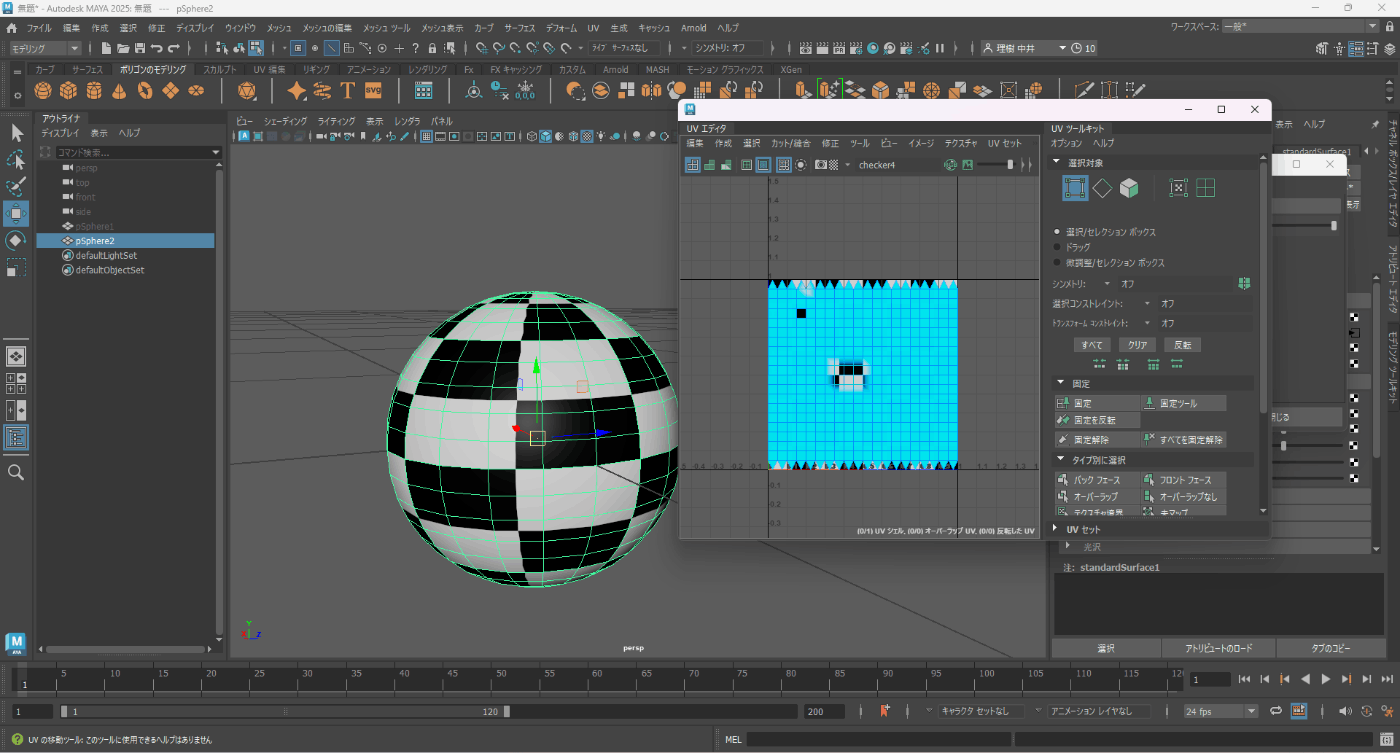This screenshot has height=753, width=1400.
Task: Click the Select arrow tool in toolbox
Action: [x=16, y=132]
